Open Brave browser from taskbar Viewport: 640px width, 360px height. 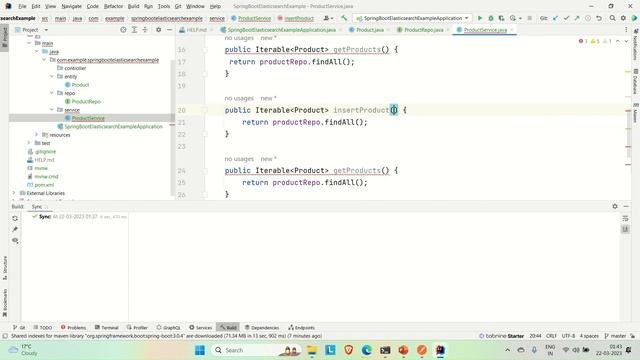[x=349, y=350]
